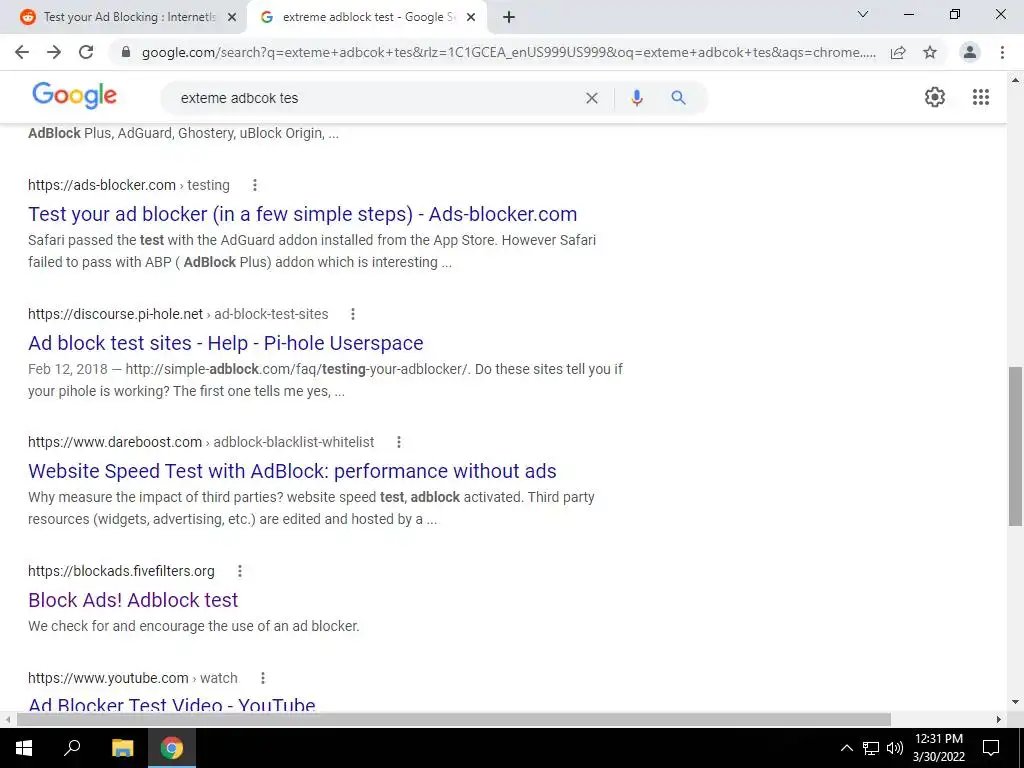Image resolution: width=1024 pixels, height=768 pixels.
Task: Open options for dareboost.com result
Action: (x=398, y=442)
